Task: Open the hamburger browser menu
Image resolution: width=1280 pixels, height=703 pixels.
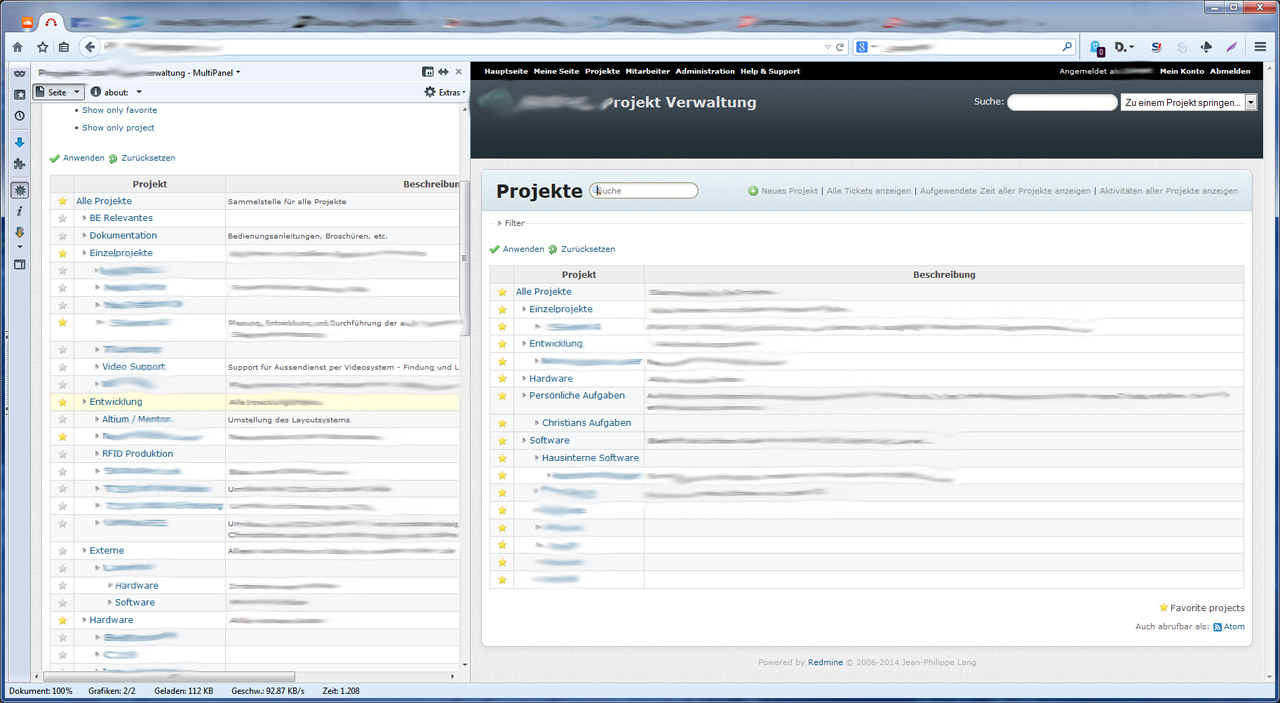Action: tap(1260, 47)
